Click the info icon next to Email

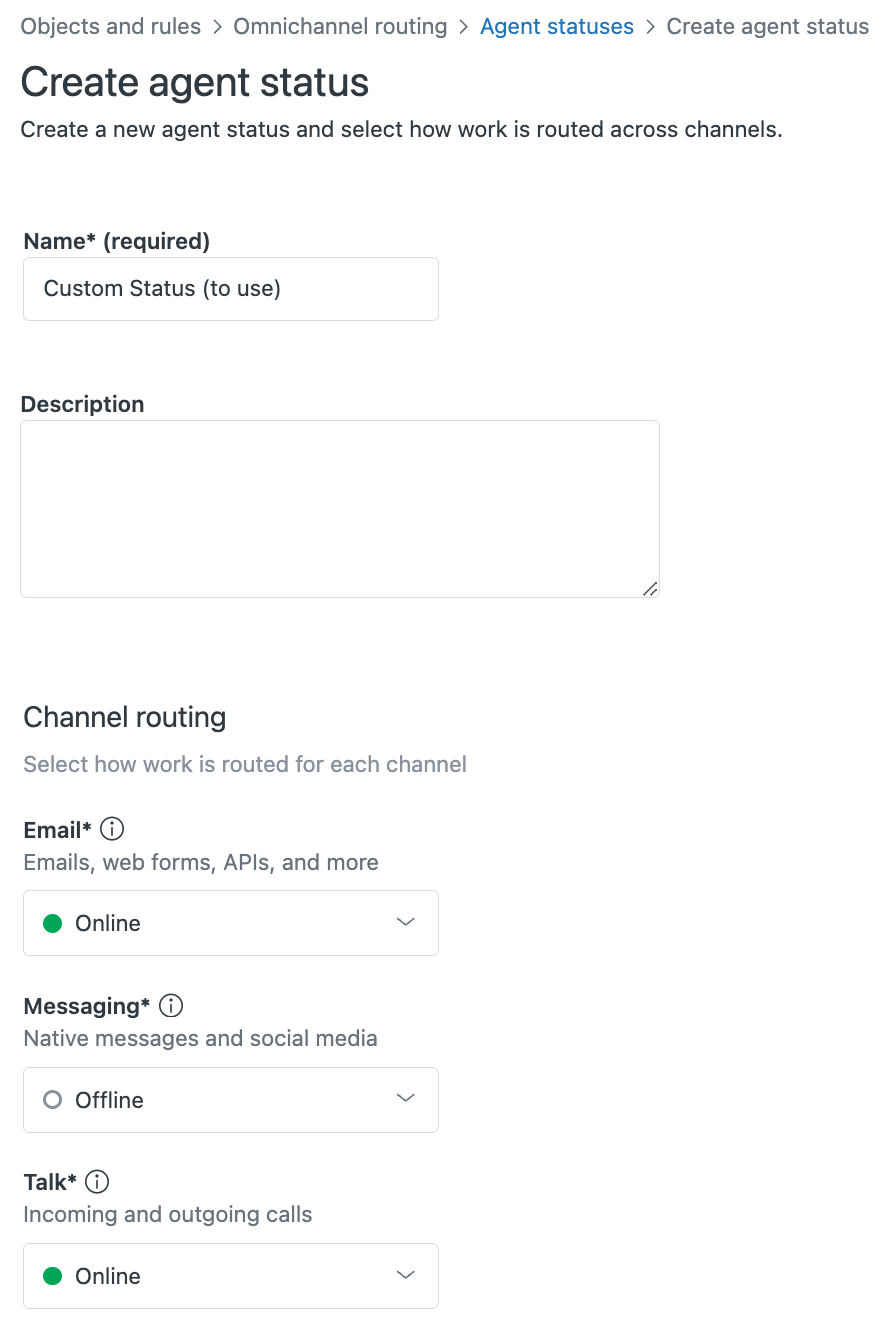tap(113, 829)
